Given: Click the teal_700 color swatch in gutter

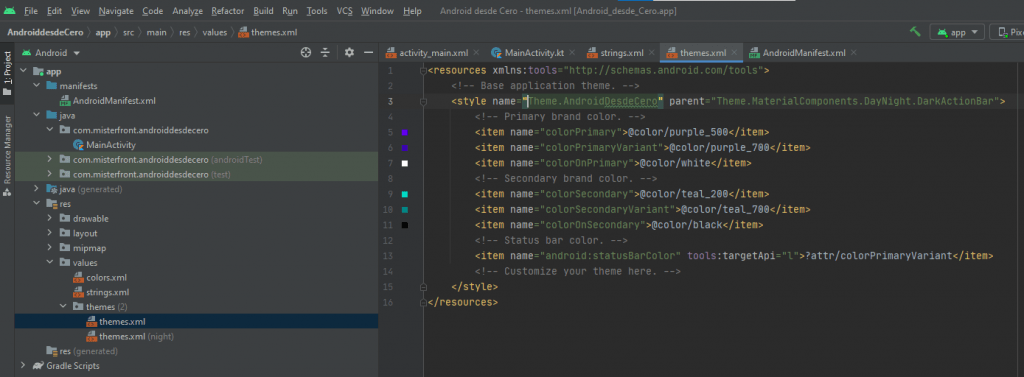Looking at the screenshot, I should 405,210.
